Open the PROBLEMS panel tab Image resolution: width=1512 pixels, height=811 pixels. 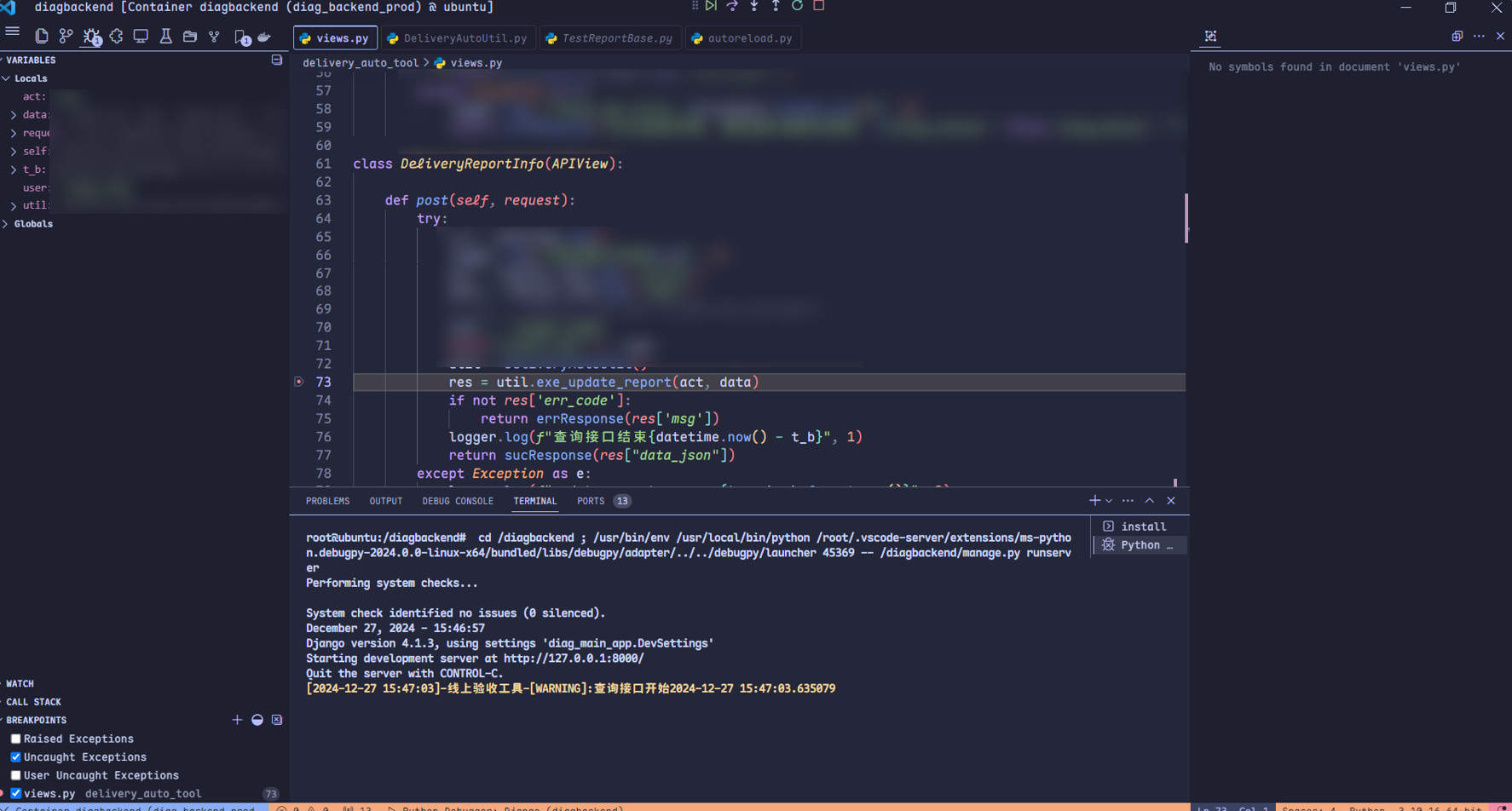click(x=328, y=501)
